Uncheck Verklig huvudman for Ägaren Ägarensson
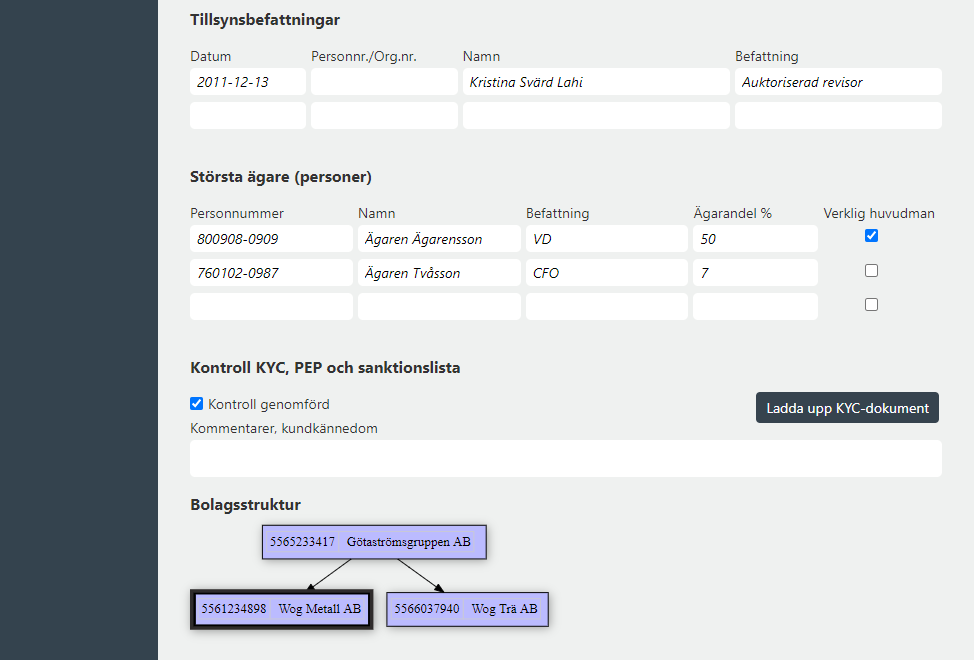974x660 pixels. point(871,236)
